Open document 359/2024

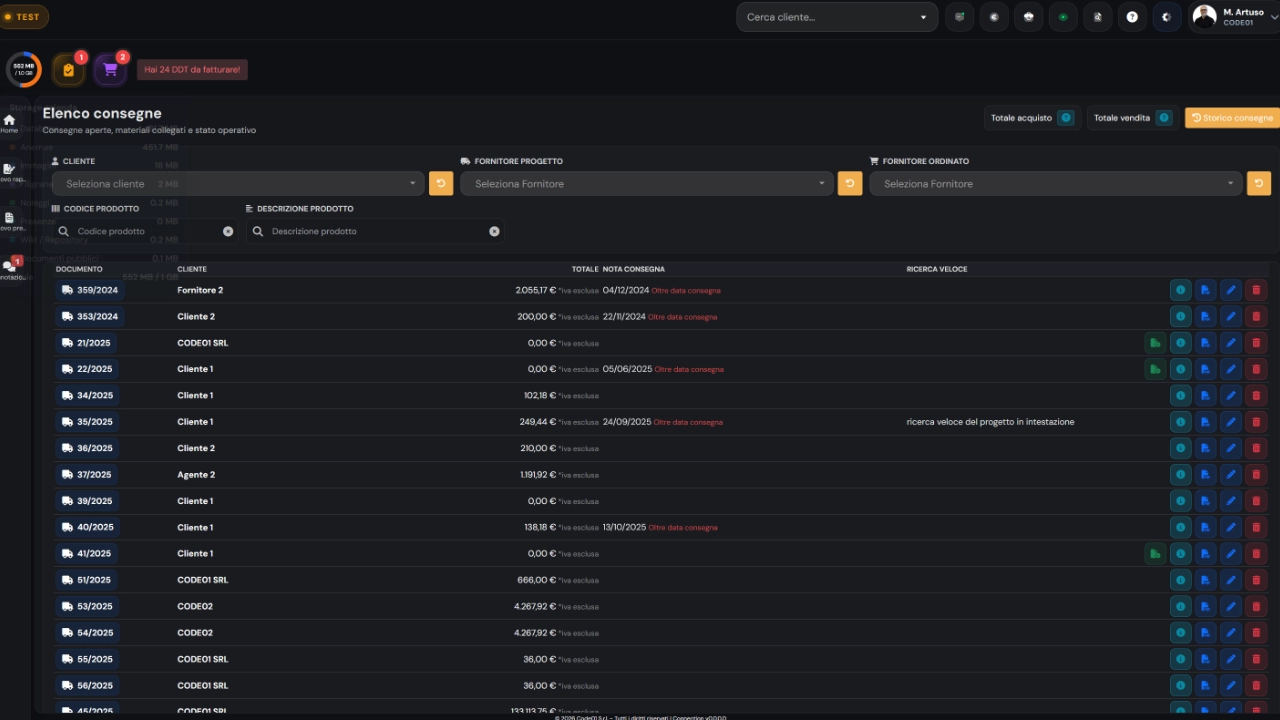tap(90, 290)
